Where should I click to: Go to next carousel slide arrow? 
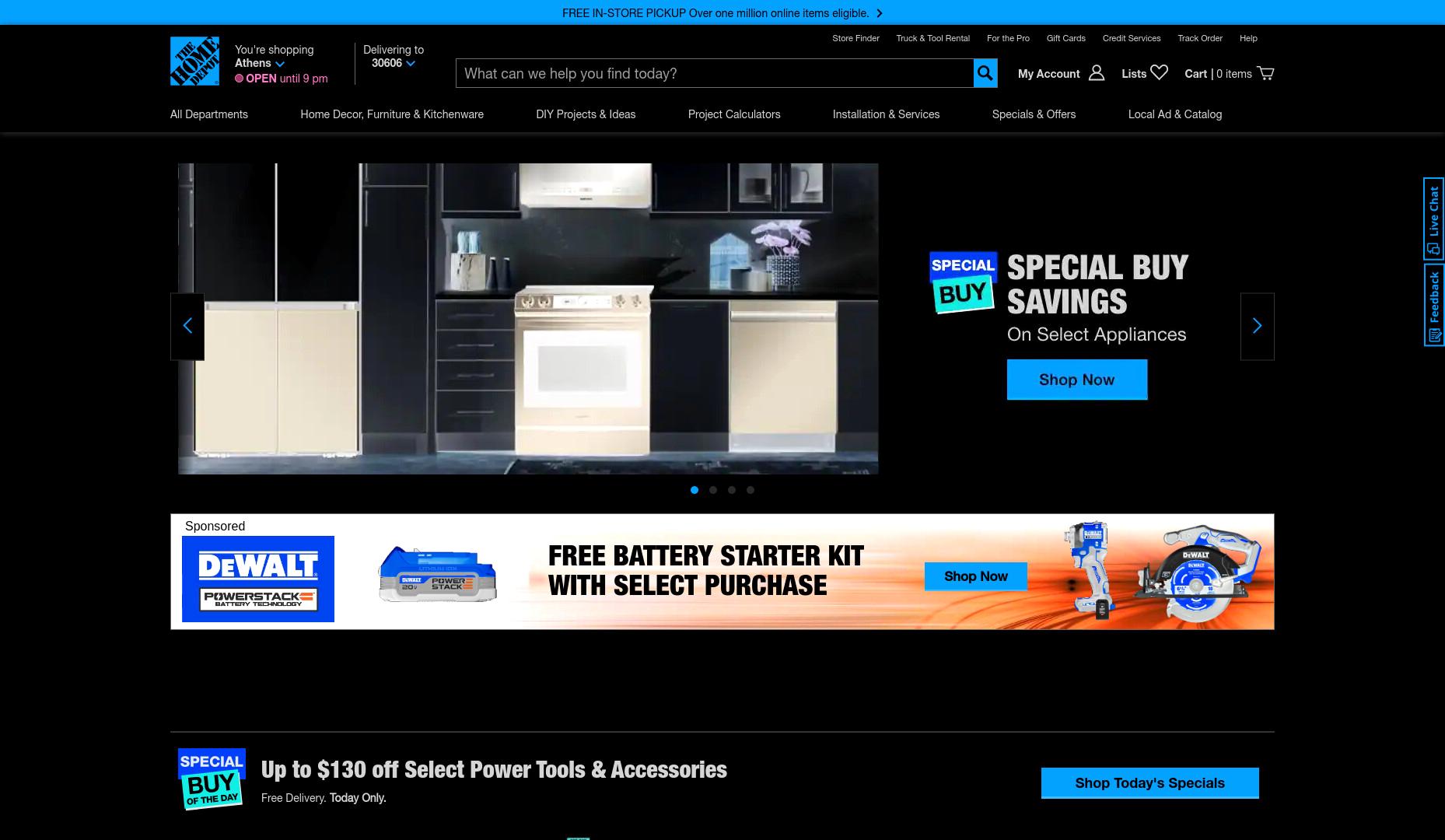(x=1257, y=327)
